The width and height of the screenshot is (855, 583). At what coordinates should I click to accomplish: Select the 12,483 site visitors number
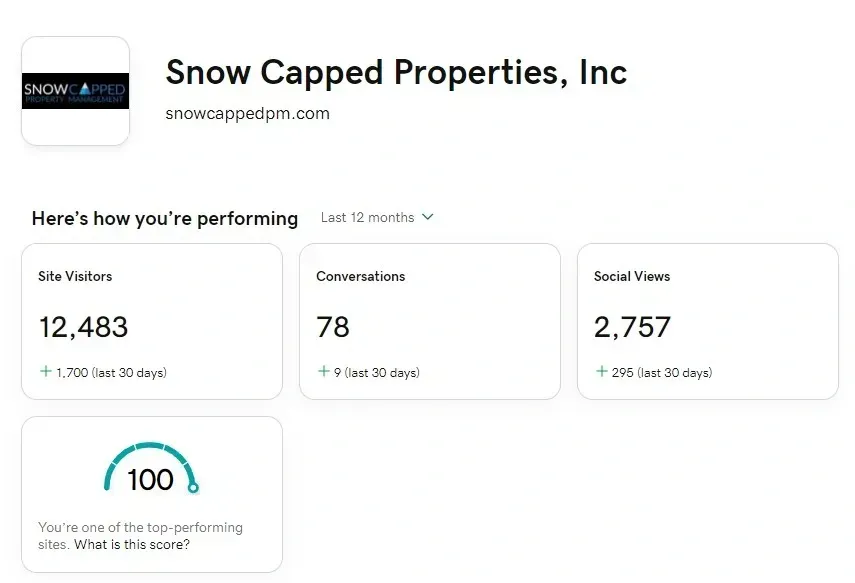pos(83,327)
